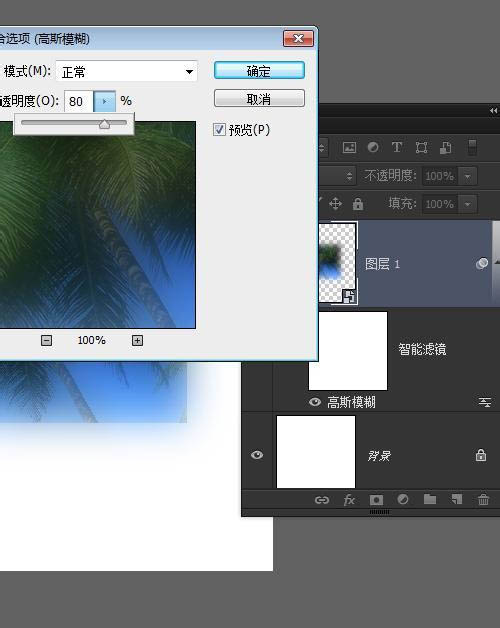Select the 背景 layer name
The image size is (500, 628).
[379, 456]
